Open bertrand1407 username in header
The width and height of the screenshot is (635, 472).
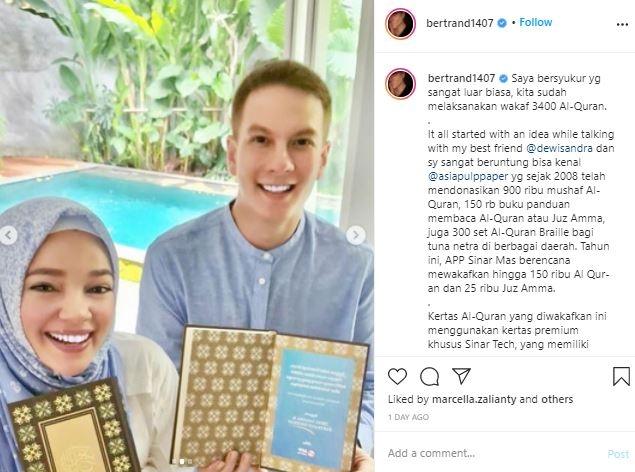tap(460, 23)
